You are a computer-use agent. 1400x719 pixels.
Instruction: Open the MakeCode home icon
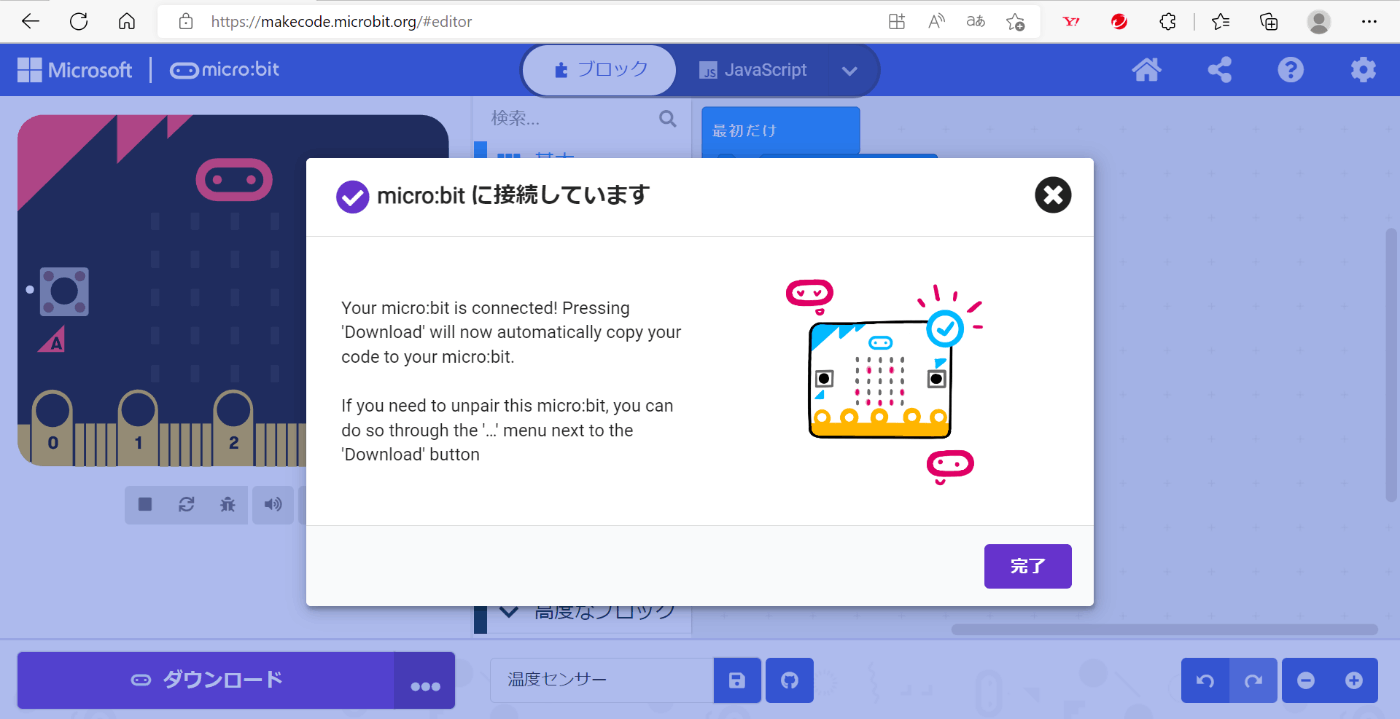pyautogui.click(x=1146, y=70)
